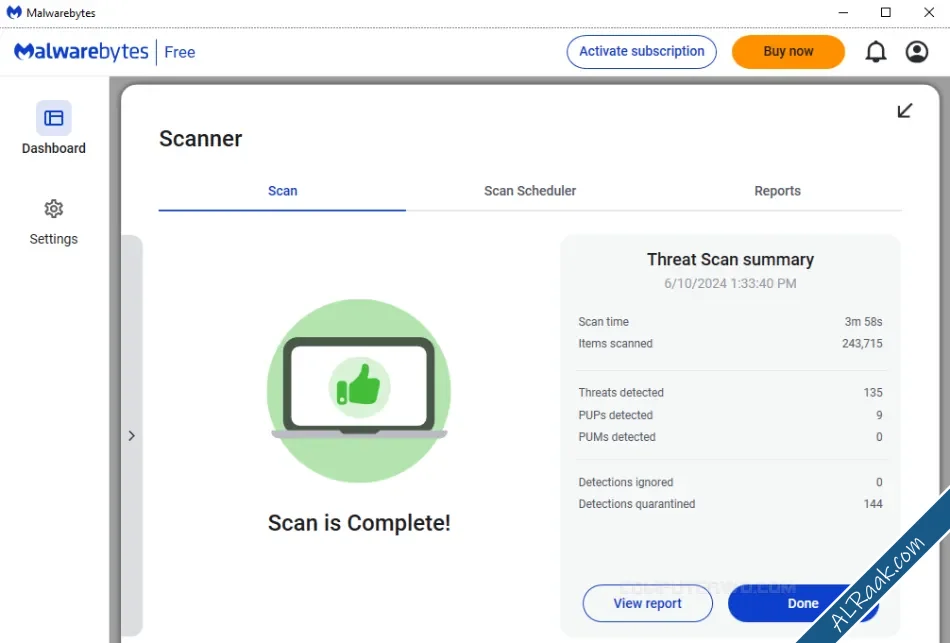Click the 'Items scanned' label
Viewport: 950px width, 643px height.
pos(615,344)
